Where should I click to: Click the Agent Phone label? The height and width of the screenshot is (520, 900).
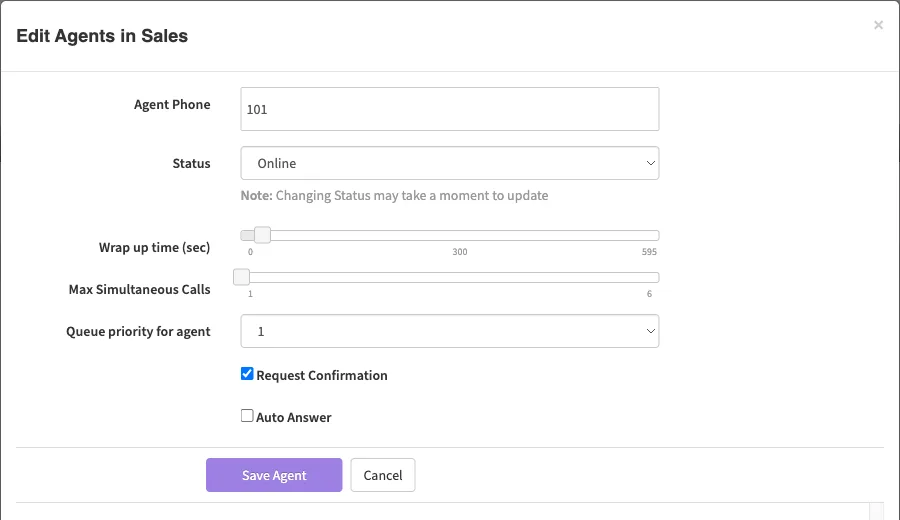[x=172, y=104]
